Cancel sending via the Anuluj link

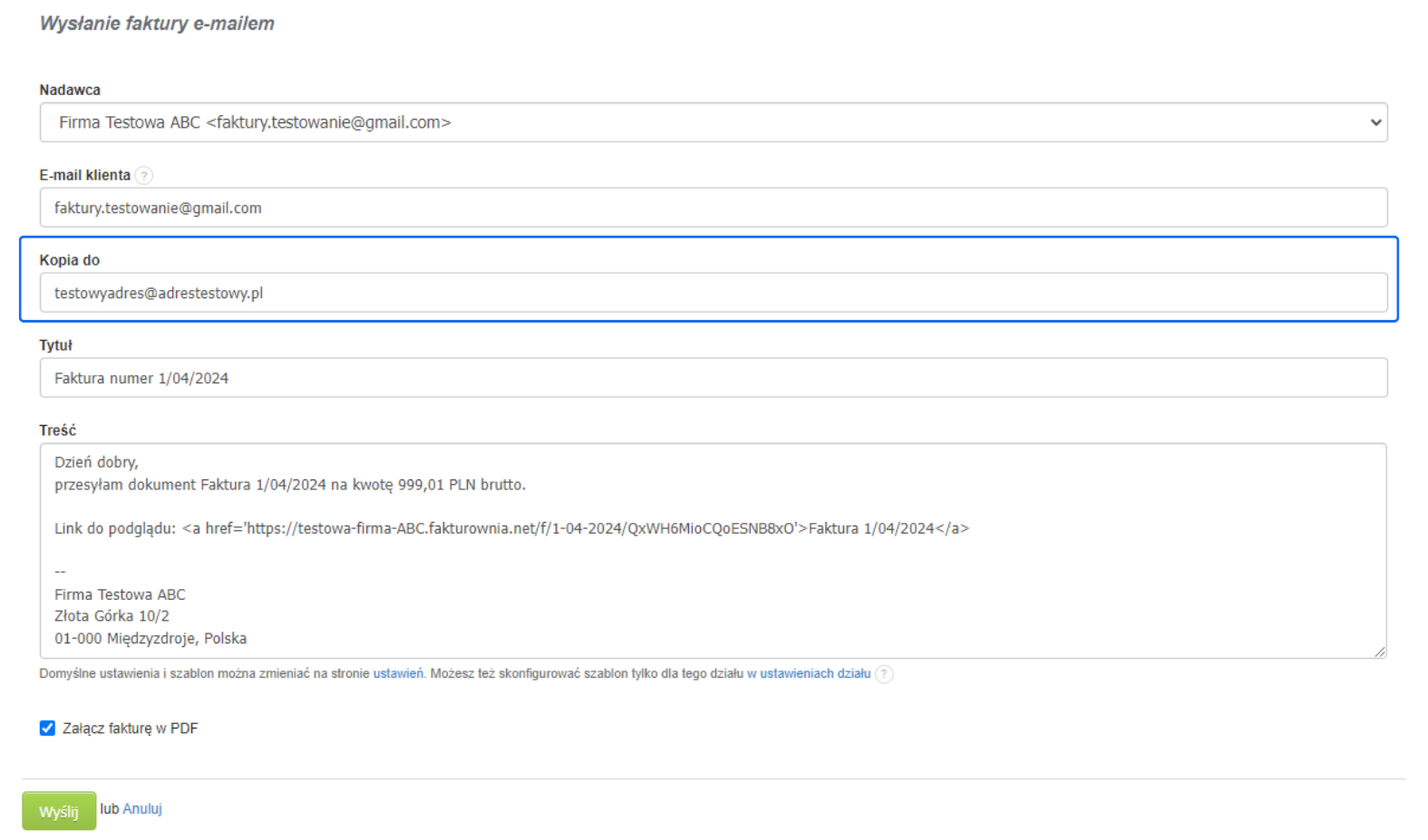pyautogui.click(x=142, y=809)
